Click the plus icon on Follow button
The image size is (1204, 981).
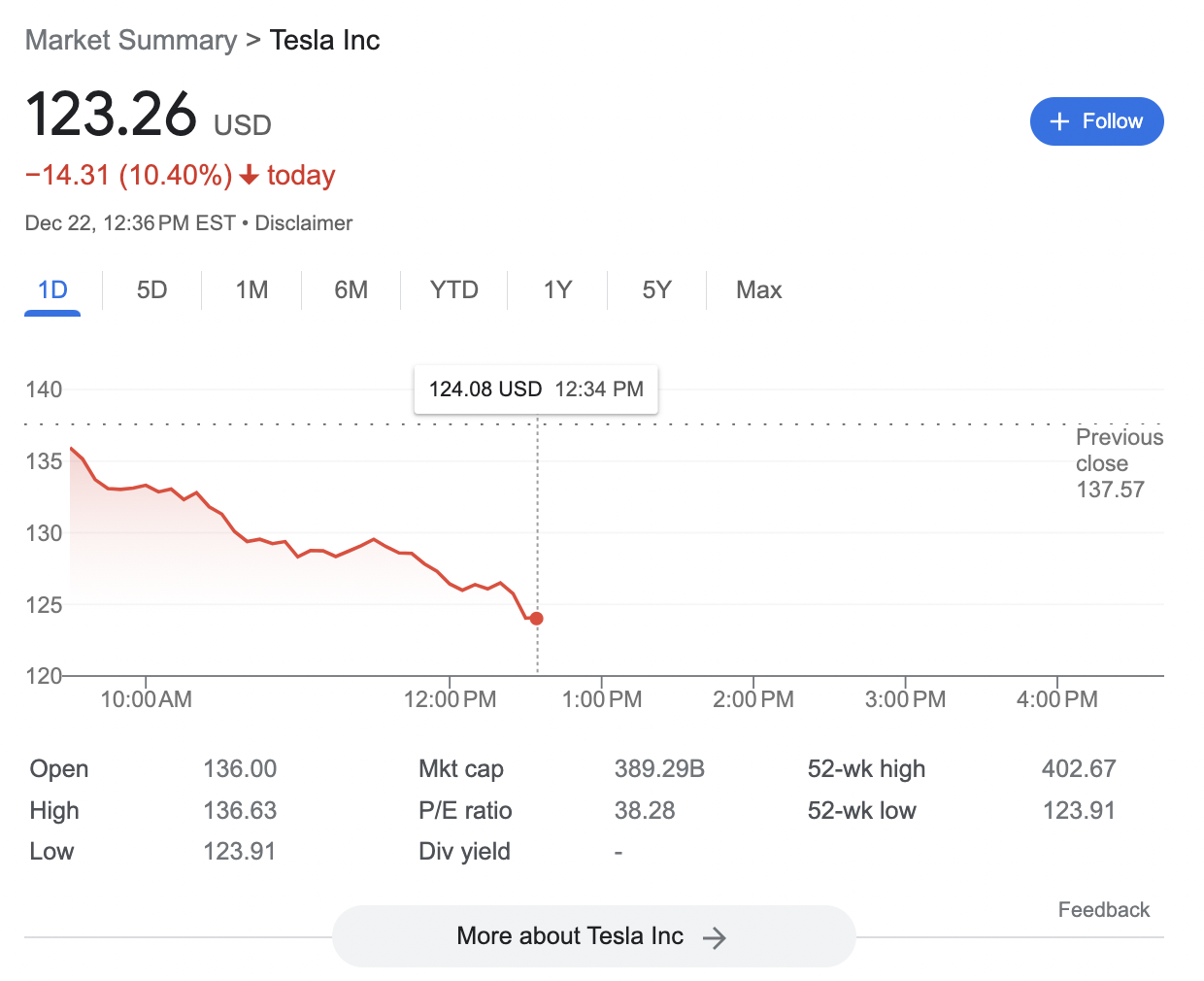(x=1060, y=121)
